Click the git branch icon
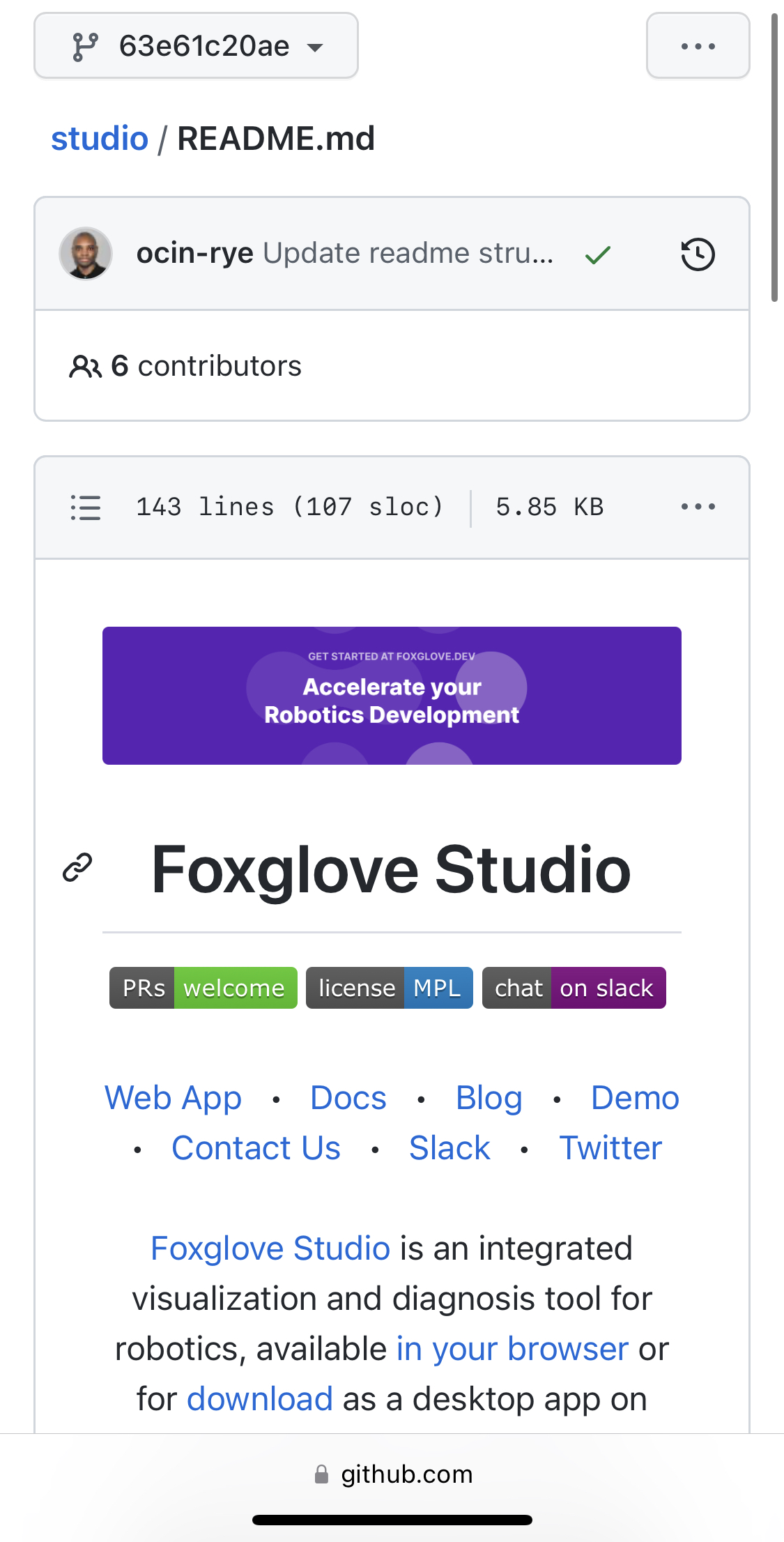This screenshot has width=784, height=1542. coord(85,47)
